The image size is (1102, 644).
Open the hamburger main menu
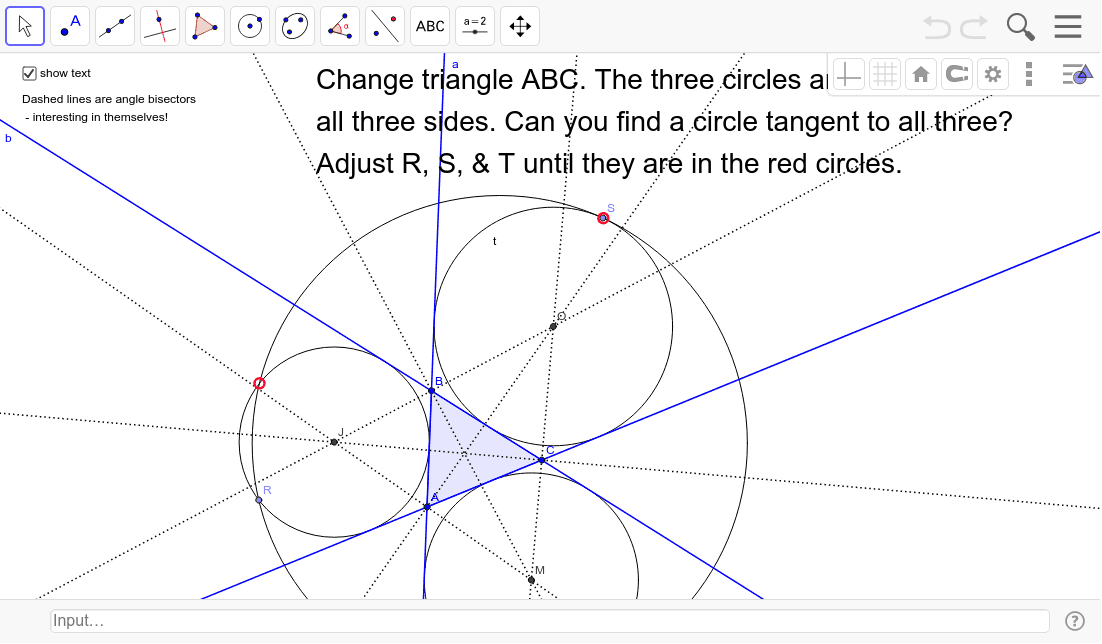1068,27
